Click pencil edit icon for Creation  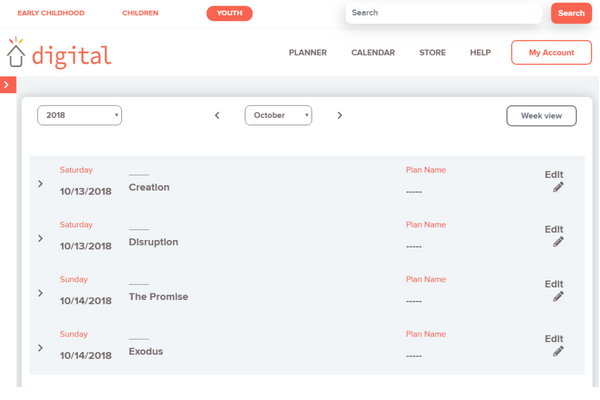tap(558, 187)
